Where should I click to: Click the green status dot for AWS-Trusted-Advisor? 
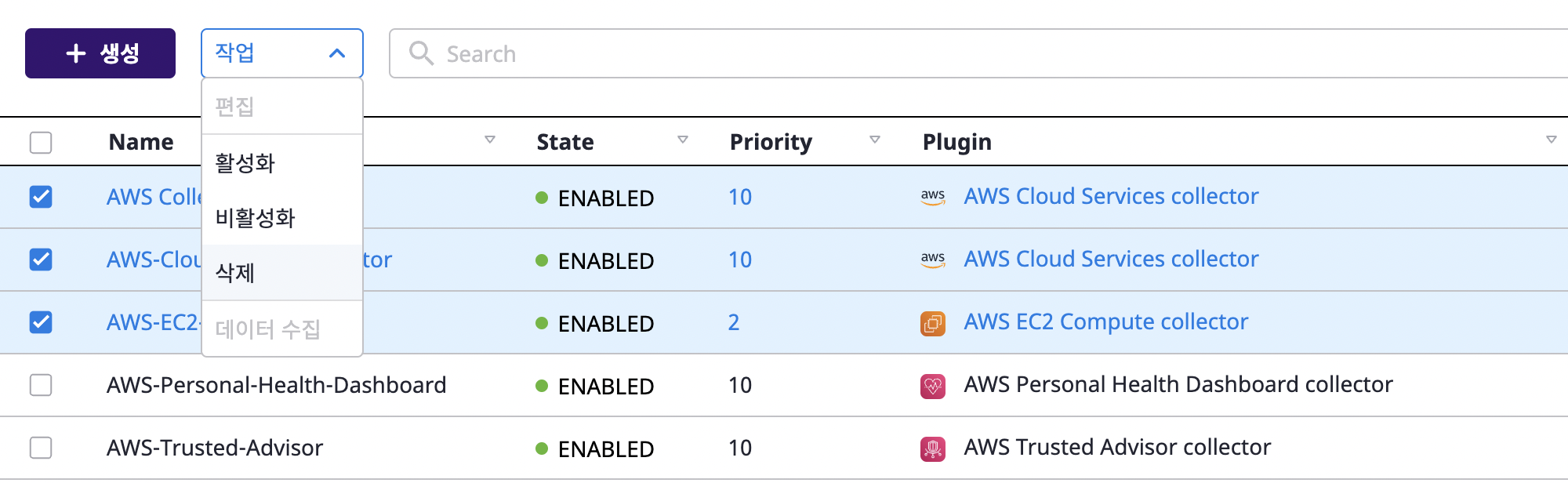542,448
